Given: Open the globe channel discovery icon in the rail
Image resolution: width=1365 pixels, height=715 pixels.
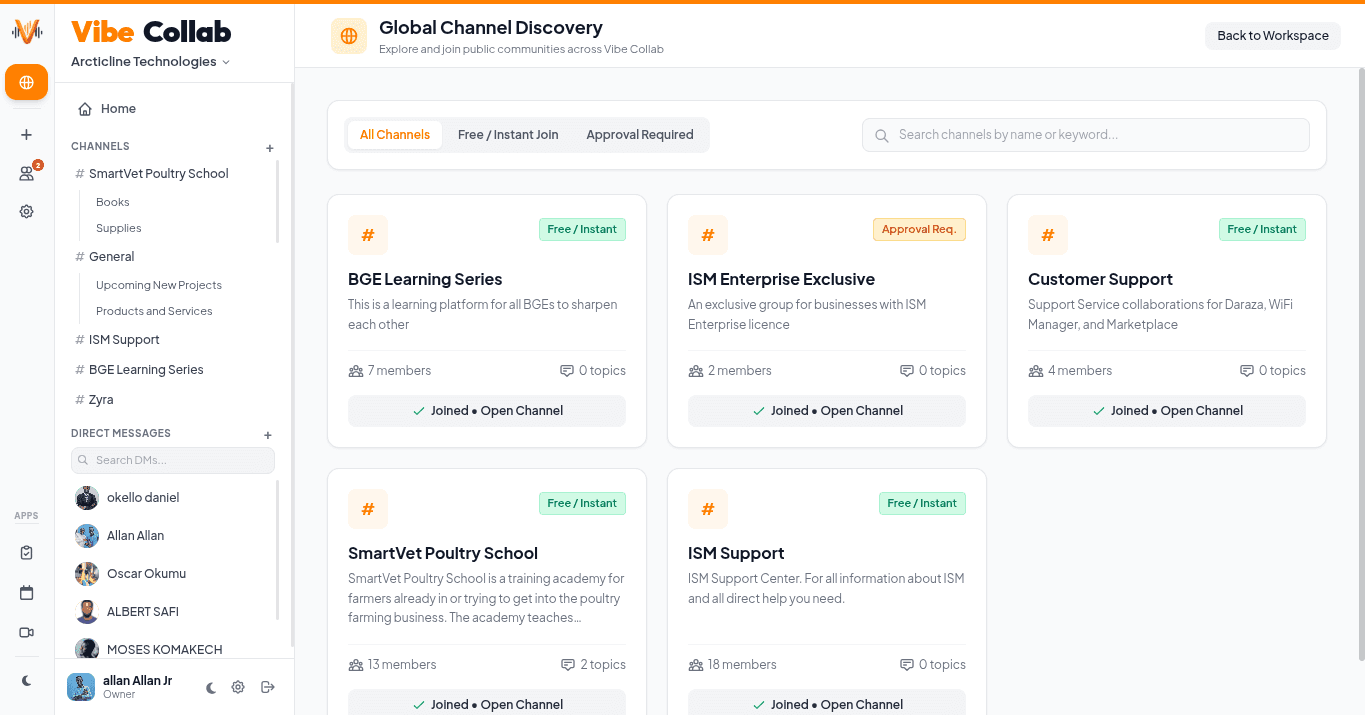Looking at the screenshot, I should tap(26, 82).
